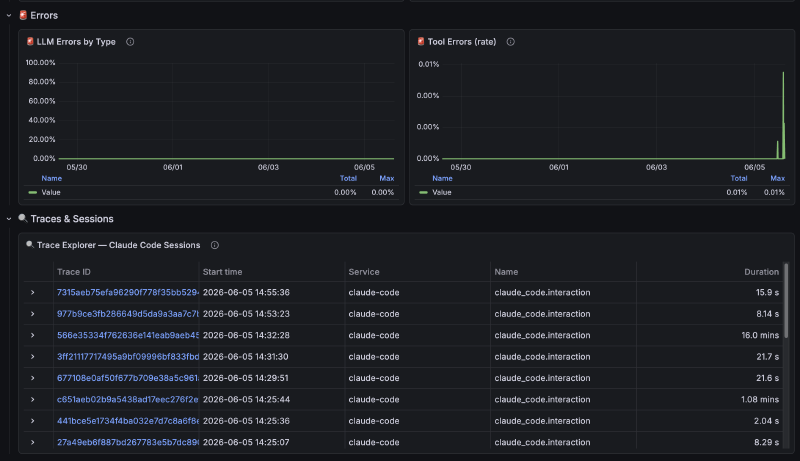
Task: Open info icon for LLM Errors by Type
Action: [x=130, y=42]
